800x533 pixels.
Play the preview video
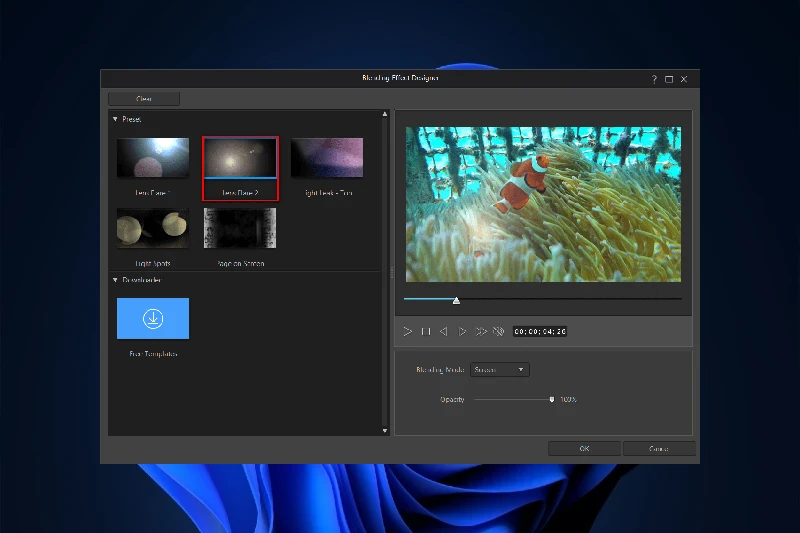click(x=407, y=332)
